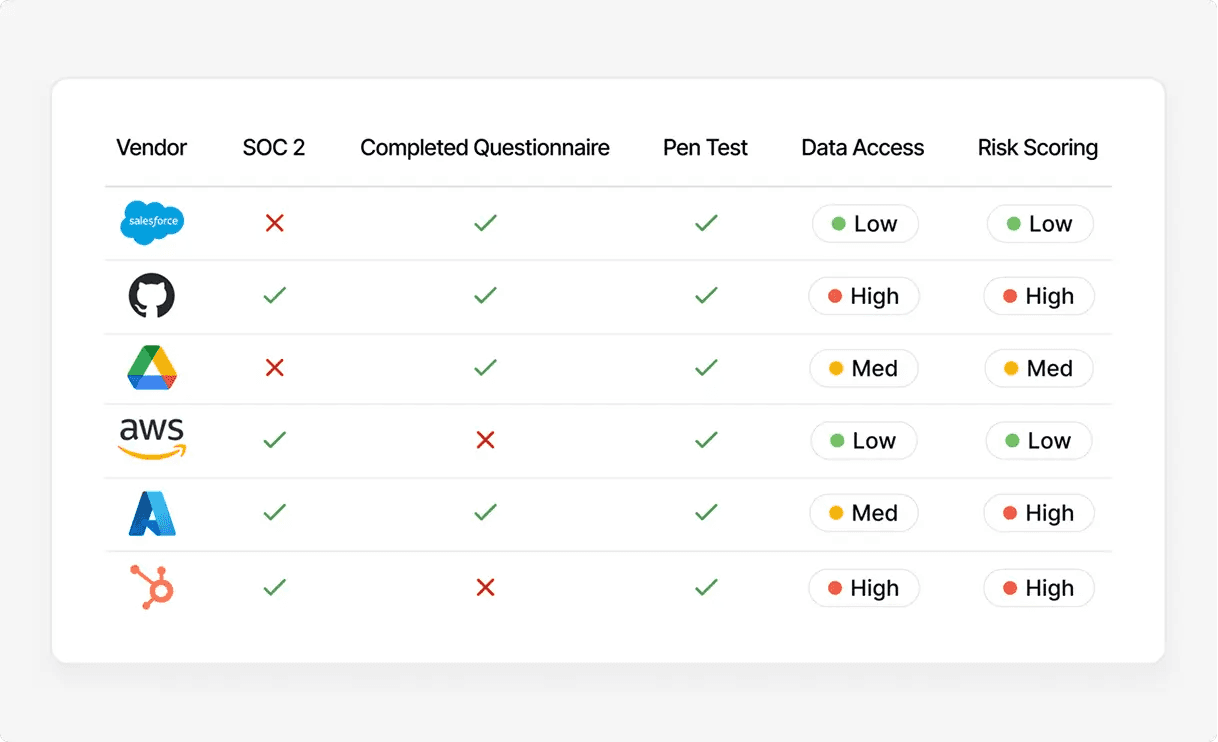Click the Completed Questionnaire column header
The image size is (1218, 742).
point(485,148)
